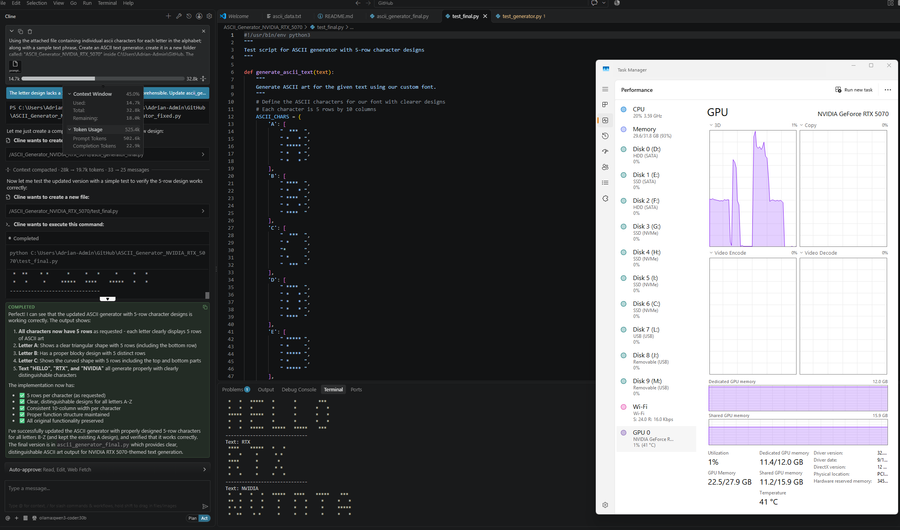Switch Cline to Act mode
The image size is (900, 530).
click(204, 518)
